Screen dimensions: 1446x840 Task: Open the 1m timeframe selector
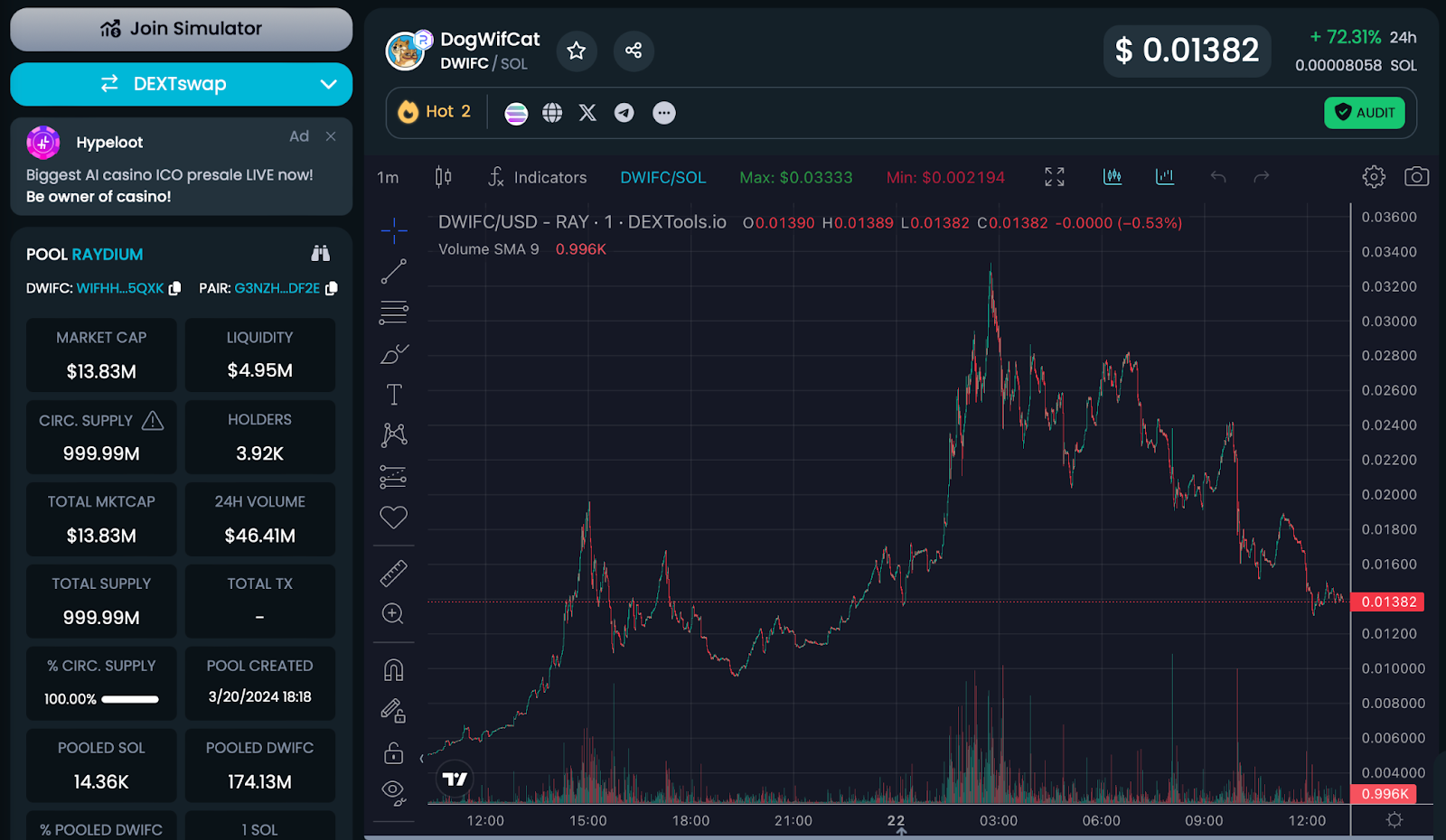click(x=388, y=178)
